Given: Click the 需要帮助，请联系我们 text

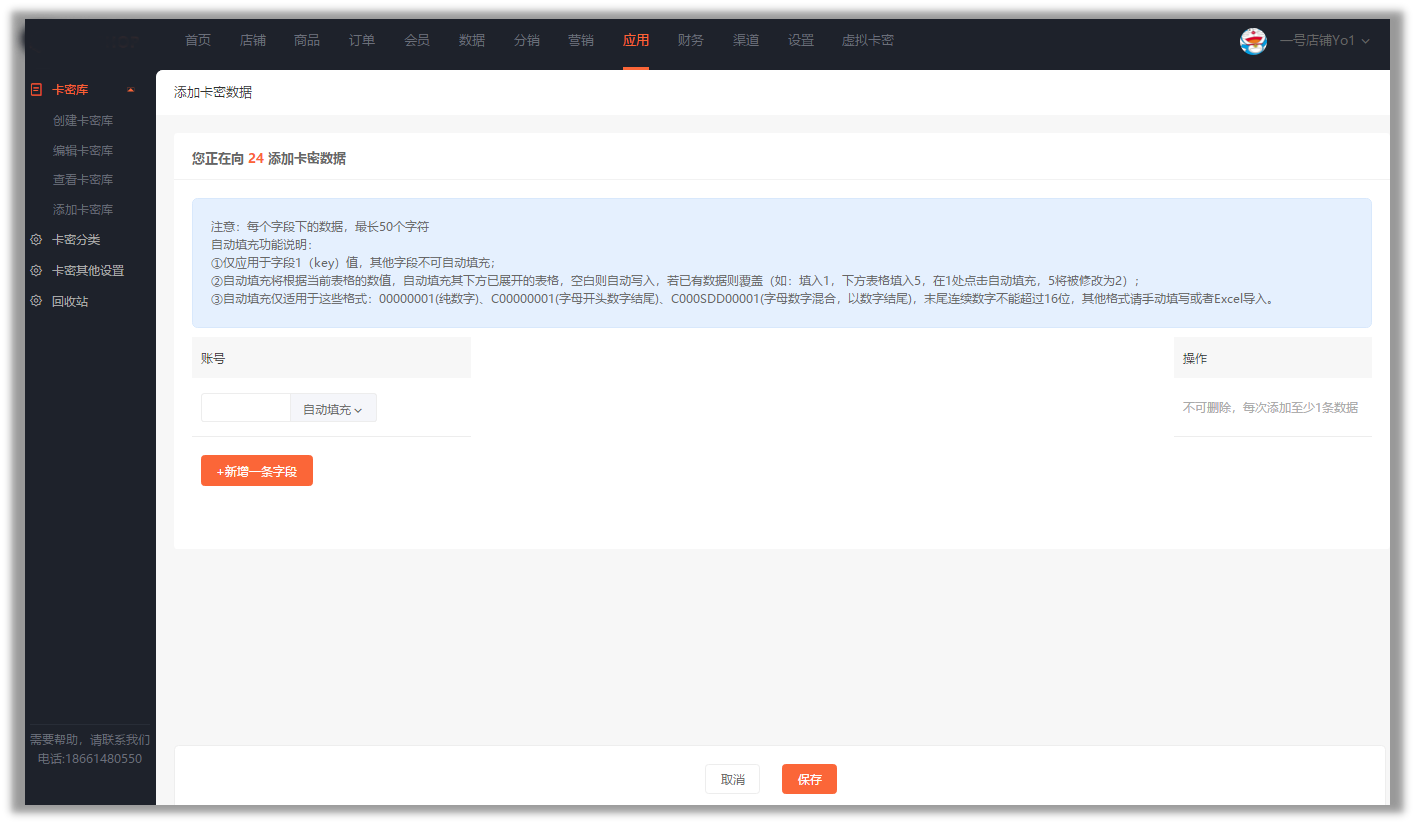Looking at the screenshot, I should pos(90,740).
